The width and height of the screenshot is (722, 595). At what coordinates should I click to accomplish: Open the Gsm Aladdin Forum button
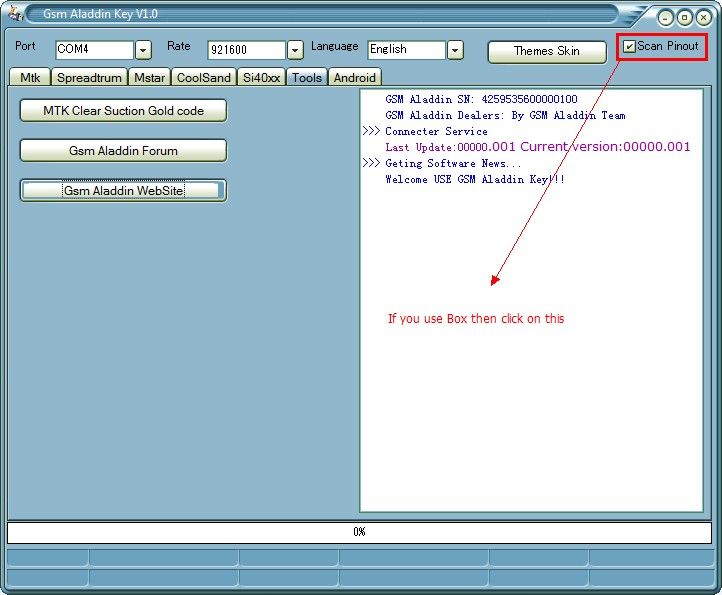pyautogui.click(x=123, y=151)
